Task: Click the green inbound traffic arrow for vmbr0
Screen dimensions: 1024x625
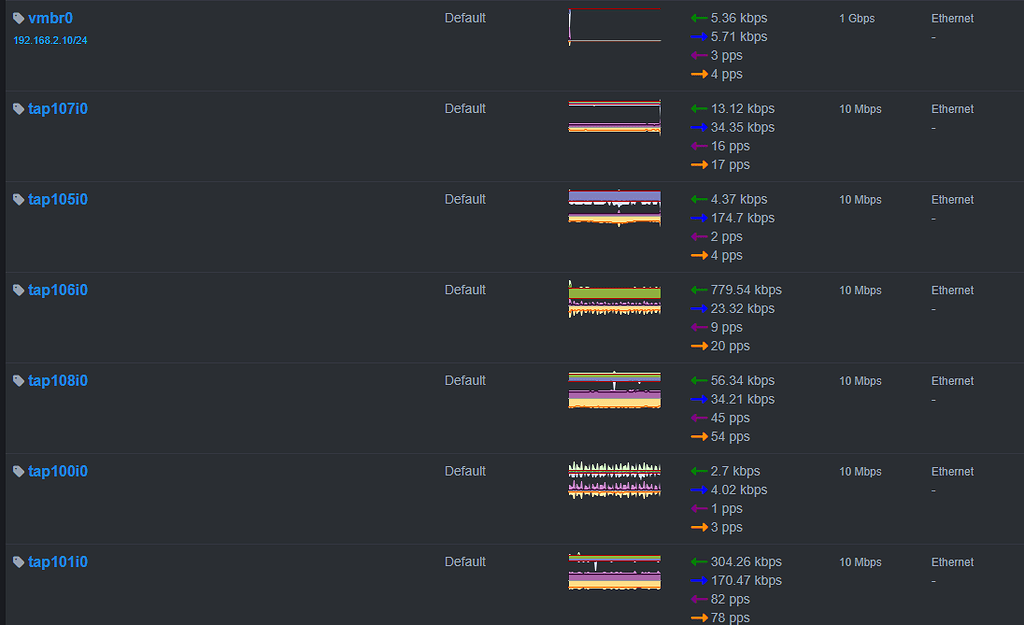Action: coord(698,18)
